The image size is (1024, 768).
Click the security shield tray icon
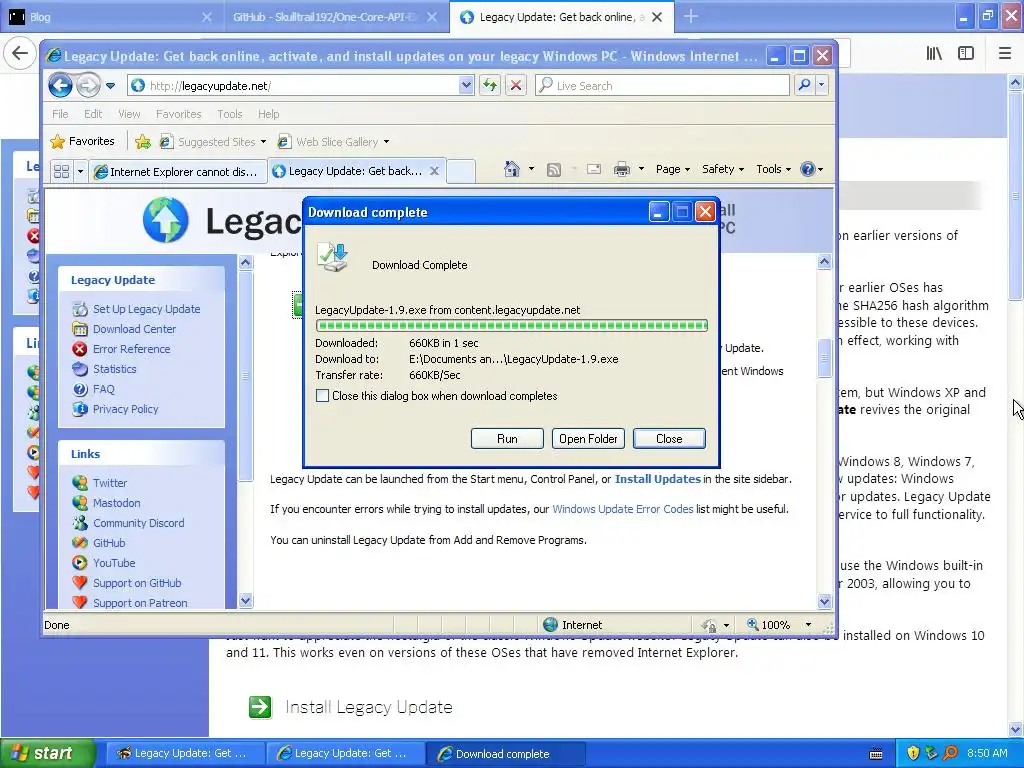click(913, 753)
